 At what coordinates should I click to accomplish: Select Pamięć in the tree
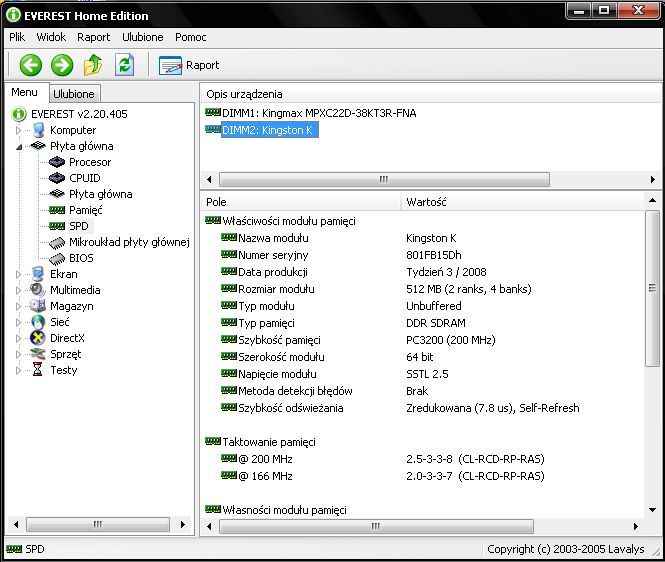point(85,210)
